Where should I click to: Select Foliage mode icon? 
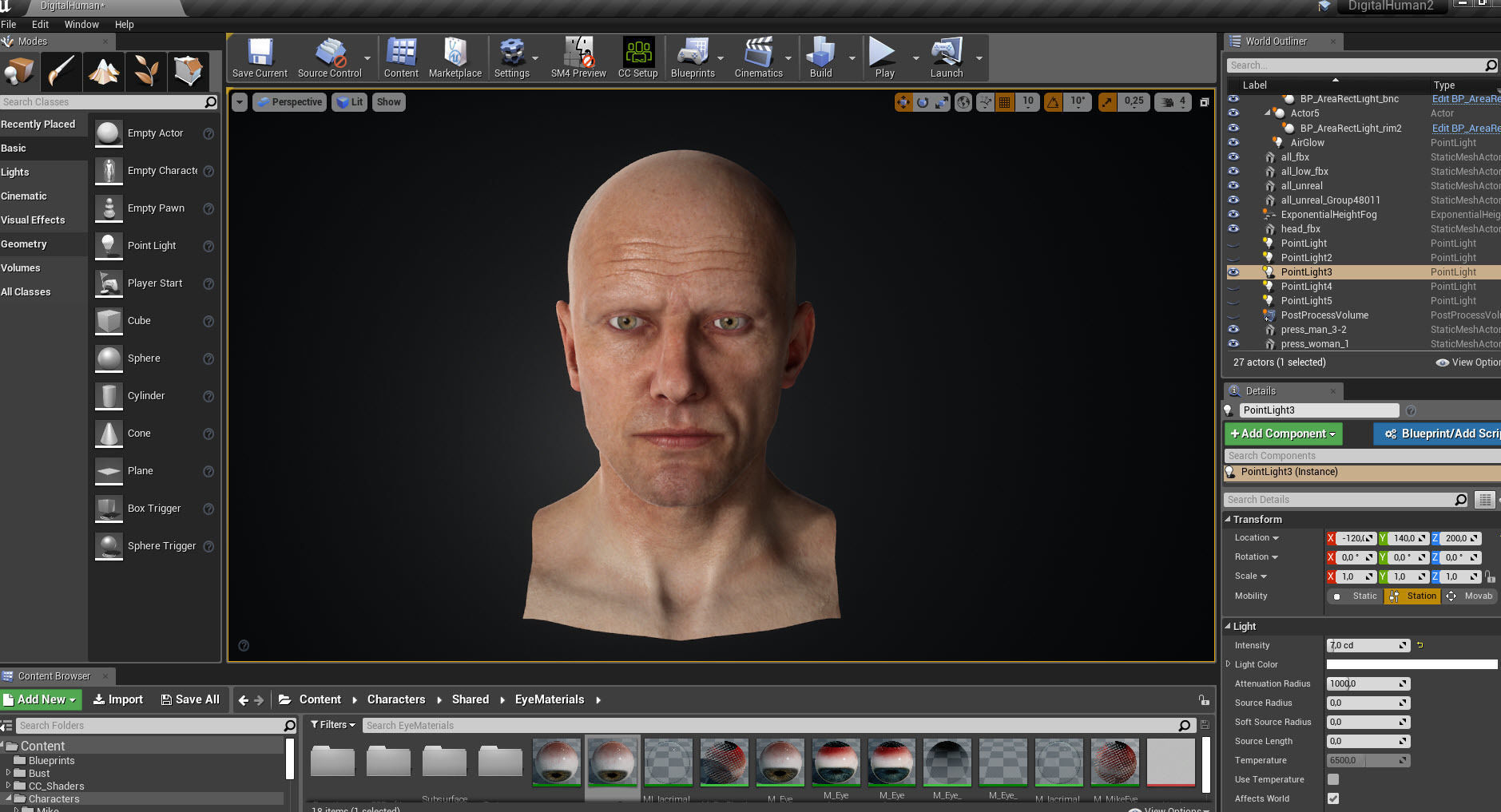[146, 72]
